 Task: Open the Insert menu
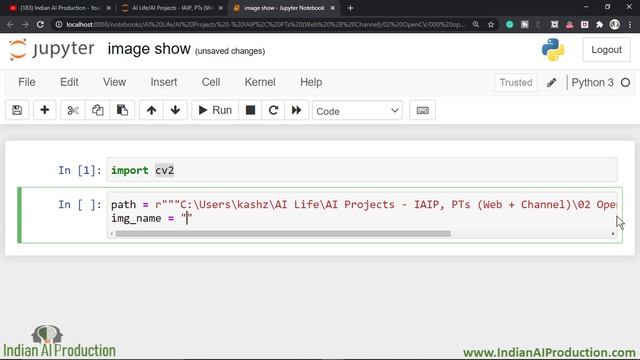point(164,82)
